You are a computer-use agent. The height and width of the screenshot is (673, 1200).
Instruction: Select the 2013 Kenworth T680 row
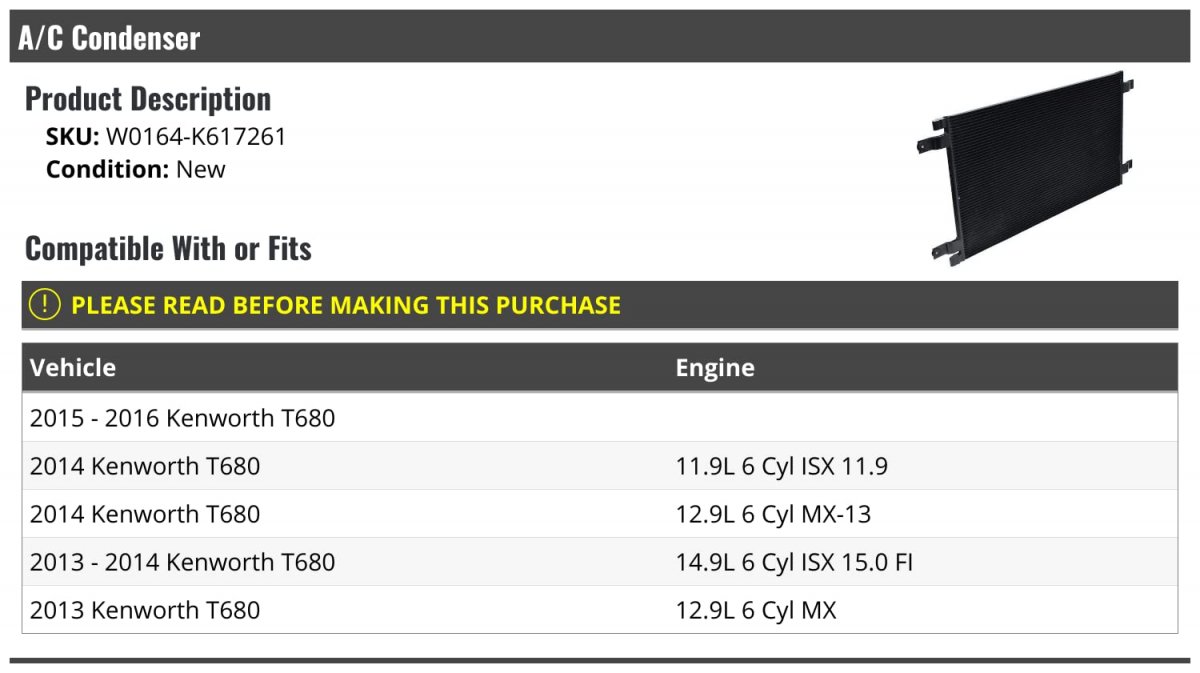[145, 610]
